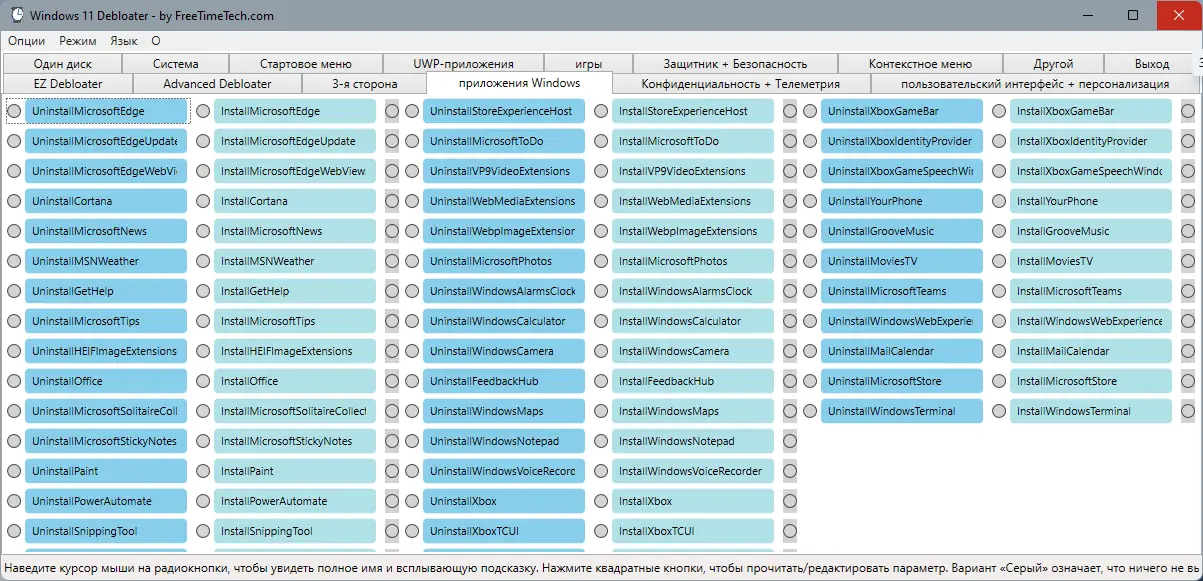Select the radio button for UninstallMSNWeather
Viewport: 1203px width, 581px height.
pyautogui.click(x=14, y=261)
